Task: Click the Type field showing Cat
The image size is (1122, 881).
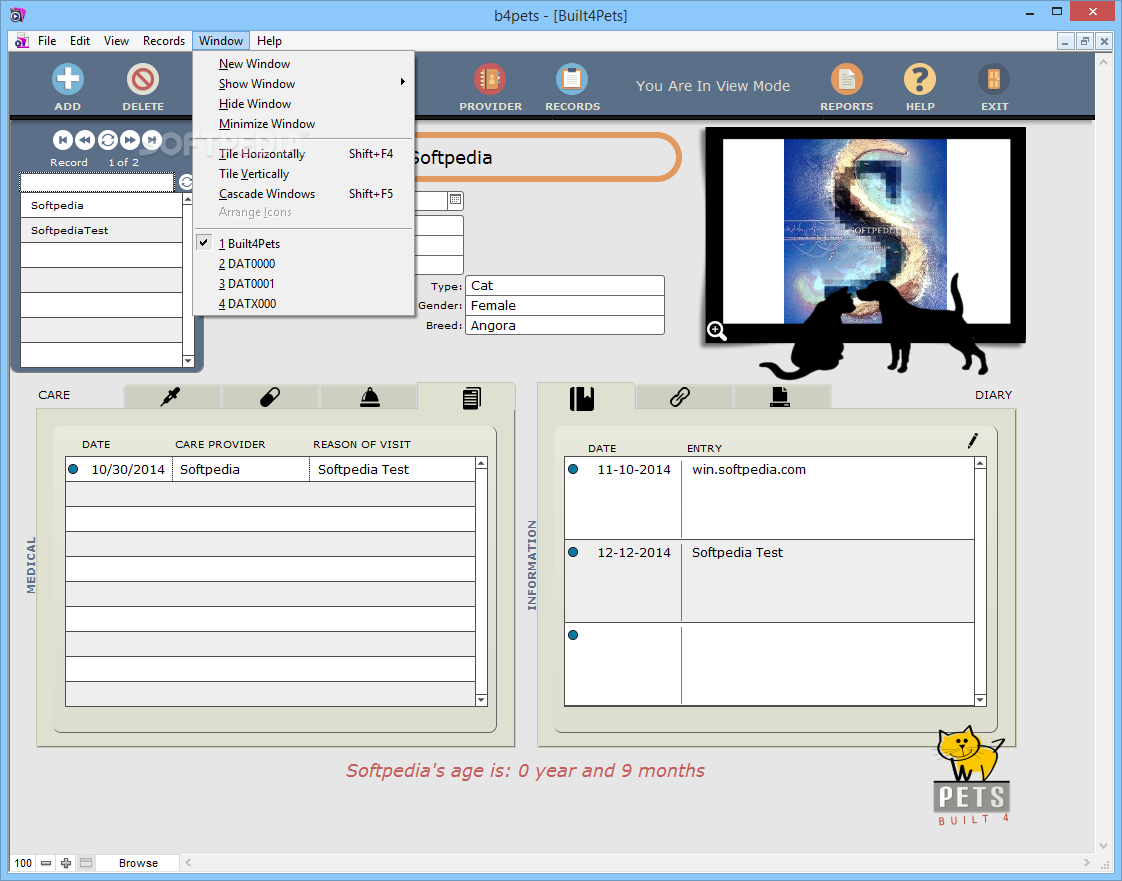Action: click(565, 286)
